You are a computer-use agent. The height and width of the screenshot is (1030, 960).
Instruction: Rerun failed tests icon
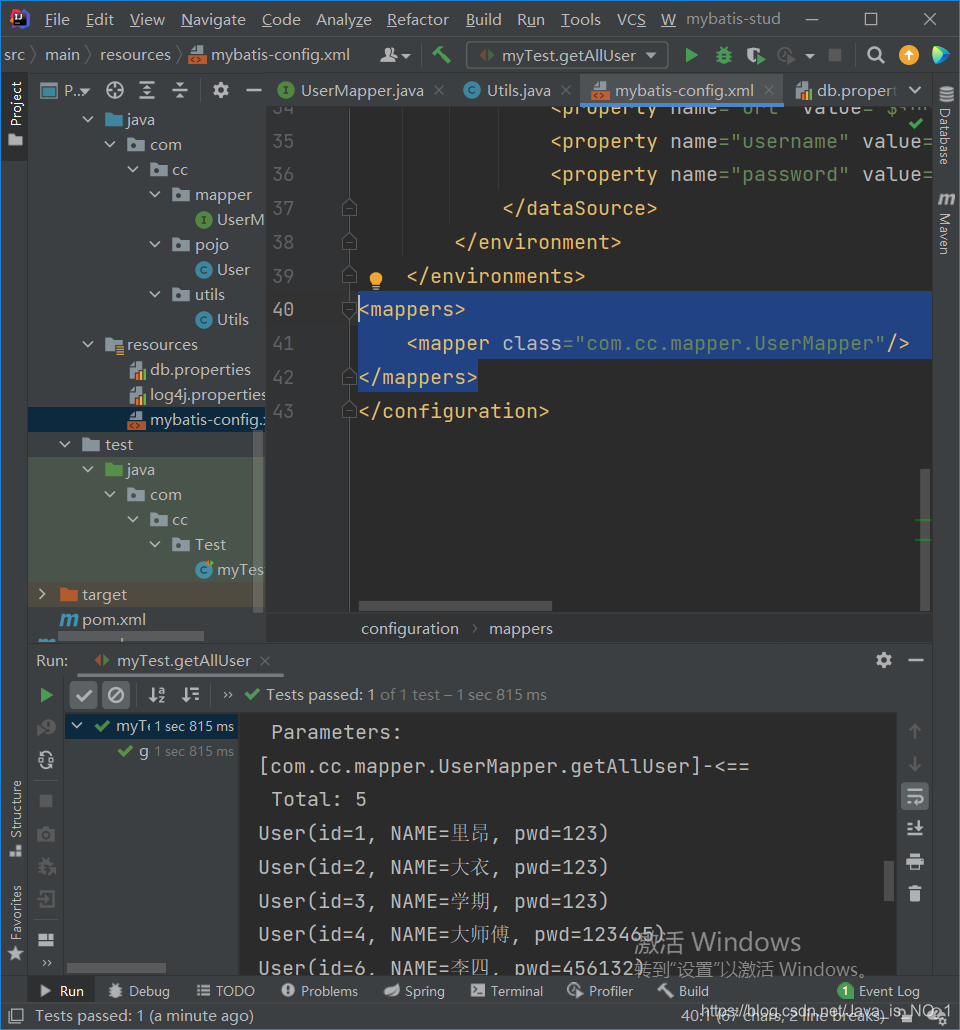point(46,727)
